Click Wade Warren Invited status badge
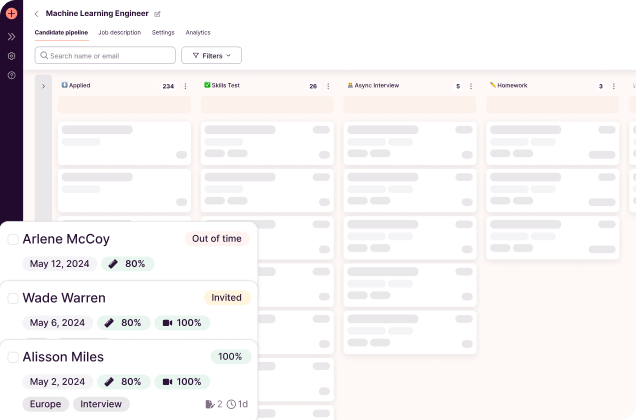The height and width of the screenshot is (420, 636). coord(227,297)
